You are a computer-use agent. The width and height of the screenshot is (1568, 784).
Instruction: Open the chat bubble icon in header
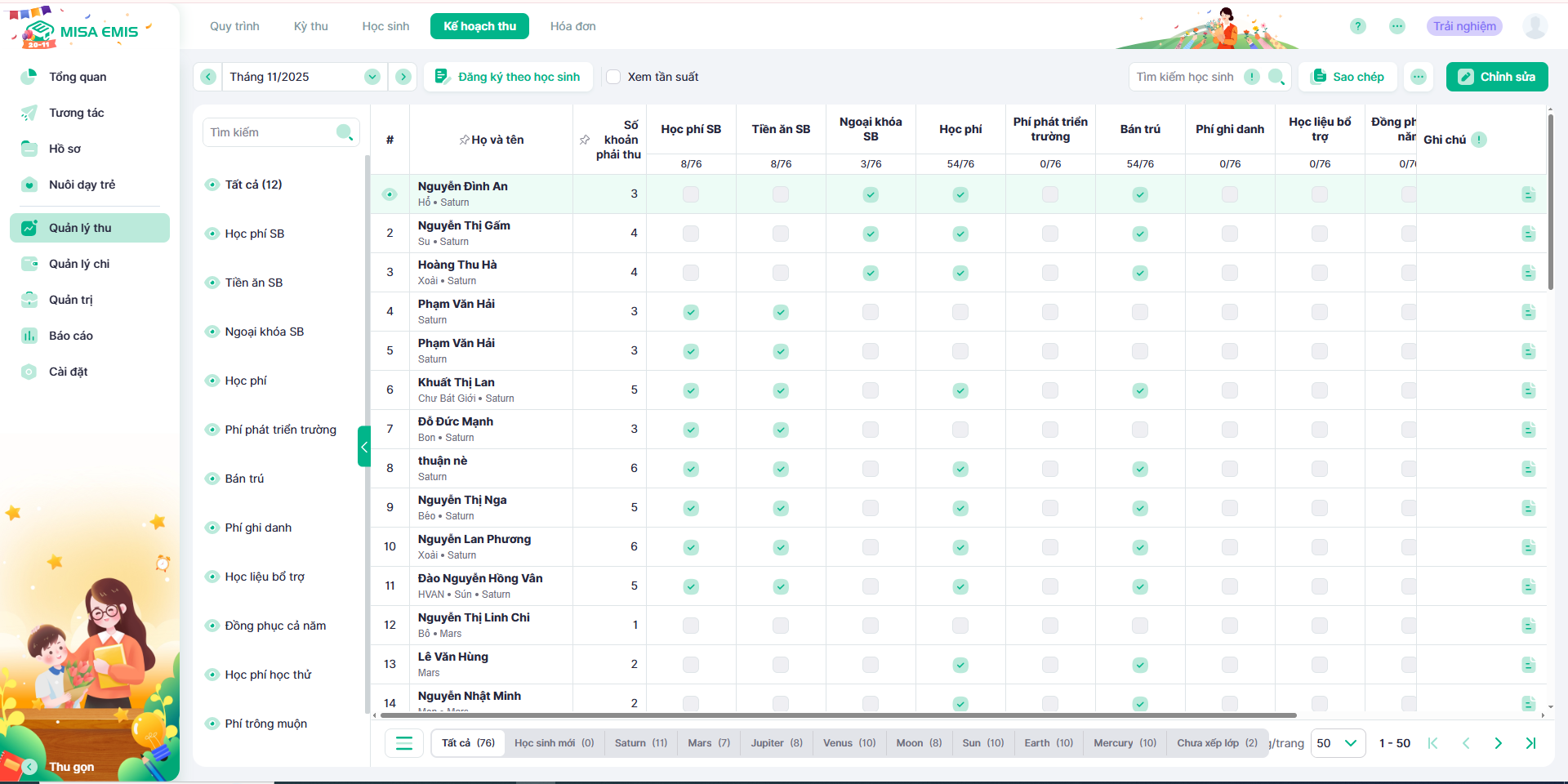[1397, 26]
